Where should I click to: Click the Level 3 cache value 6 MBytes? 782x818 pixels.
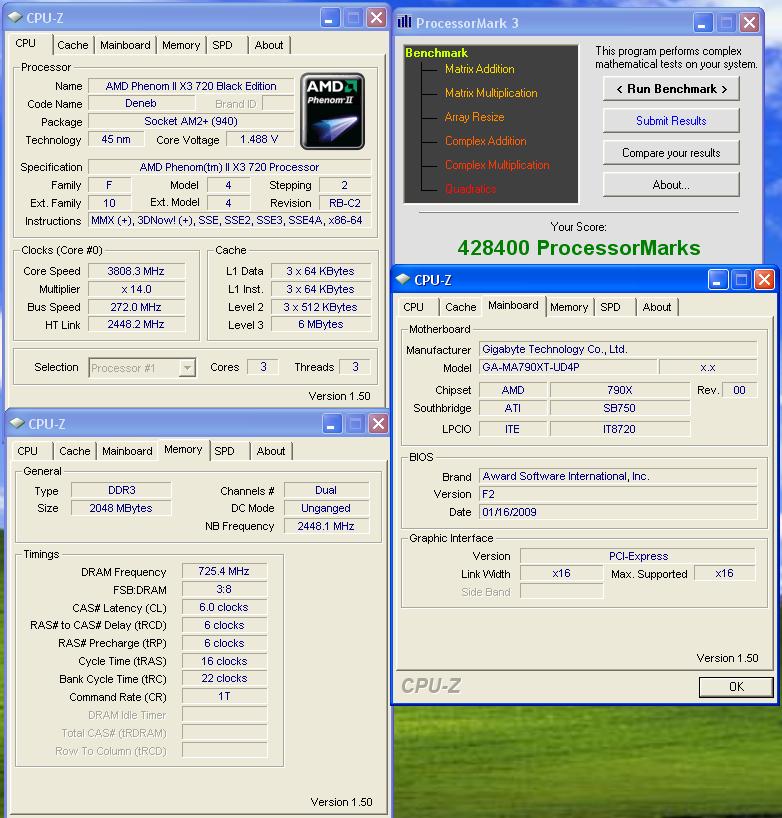[321, 324]
